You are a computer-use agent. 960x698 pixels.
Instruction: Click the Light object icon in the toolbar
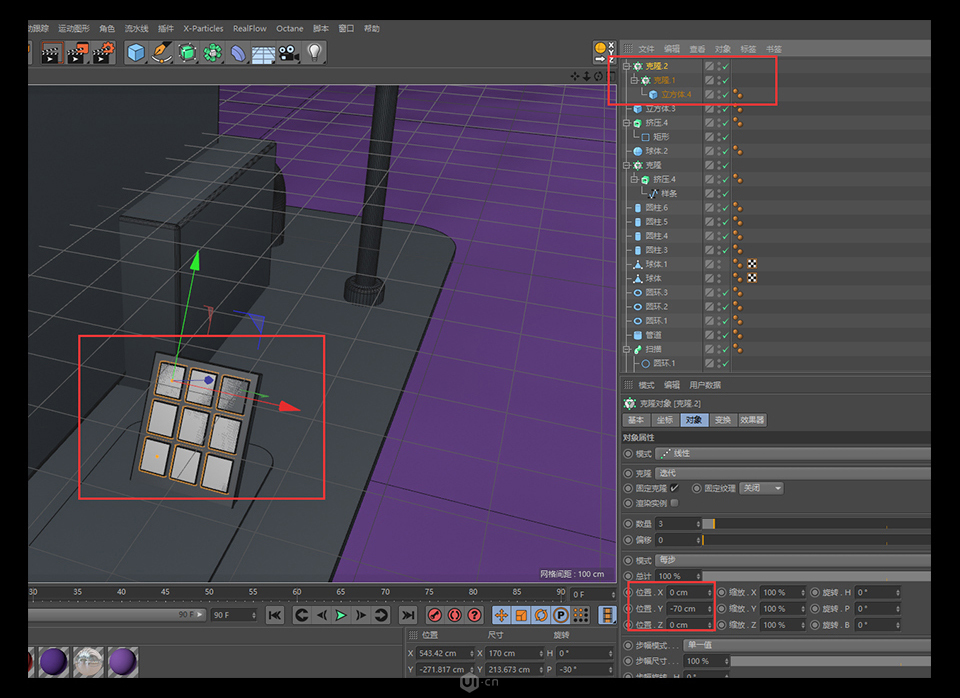[x=314, y=53]
